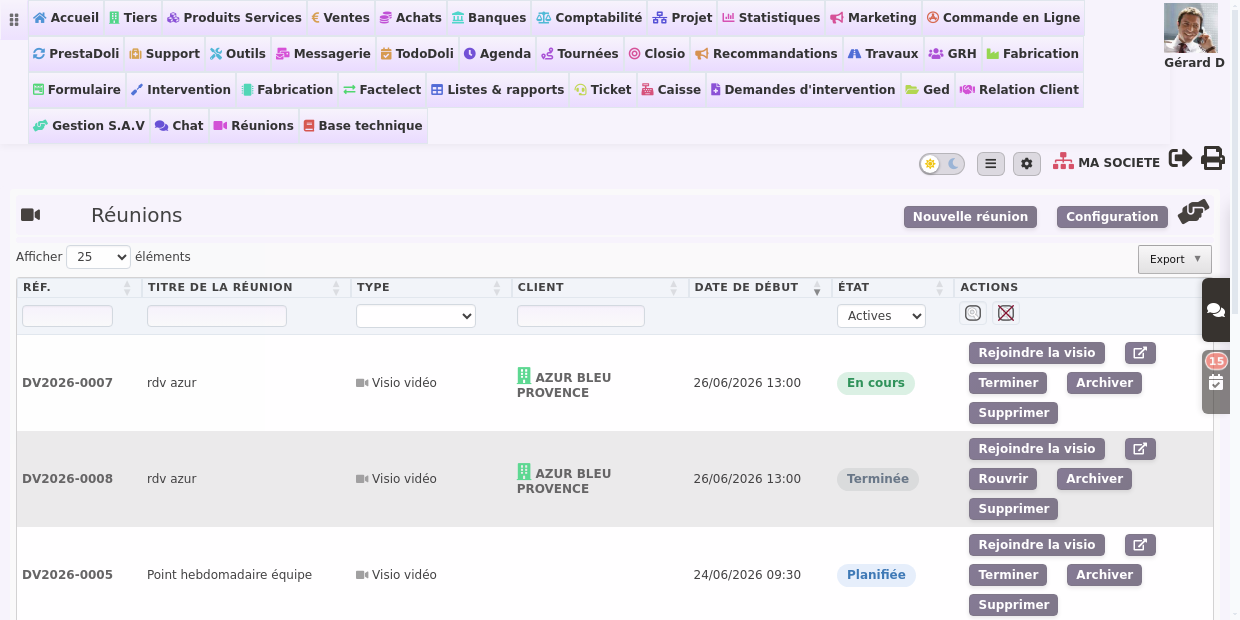Open the Tiers menu
1240x620 pixels.
(x=133, y=18)
